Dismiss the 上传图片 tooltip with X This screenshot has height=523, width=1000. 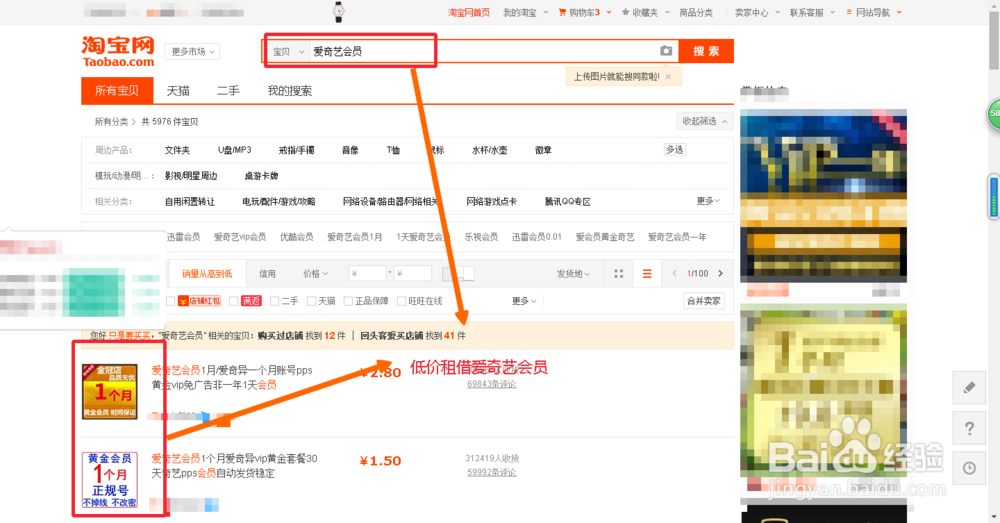[x=668, y=77]
